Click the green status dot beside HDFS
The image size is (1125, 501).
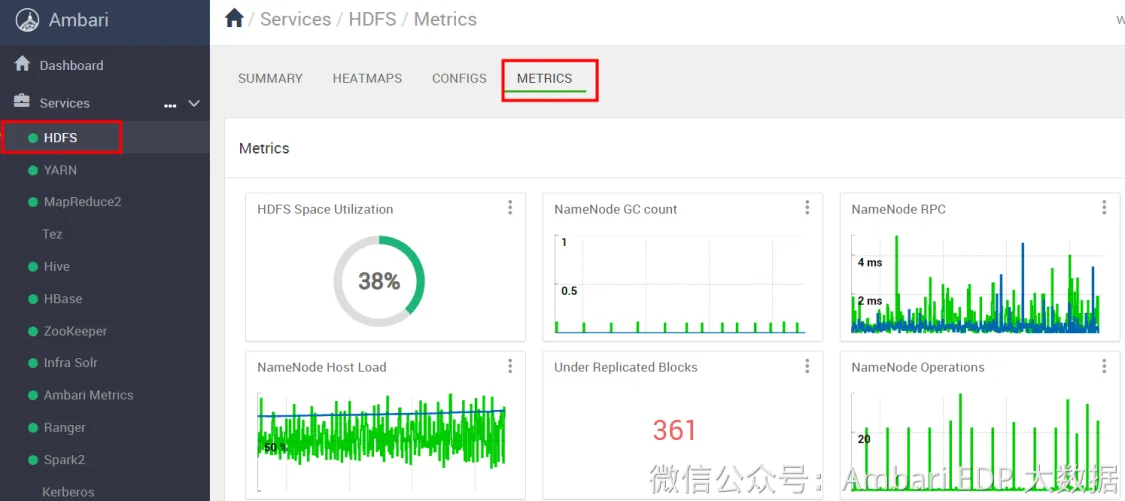click(32, 138)
